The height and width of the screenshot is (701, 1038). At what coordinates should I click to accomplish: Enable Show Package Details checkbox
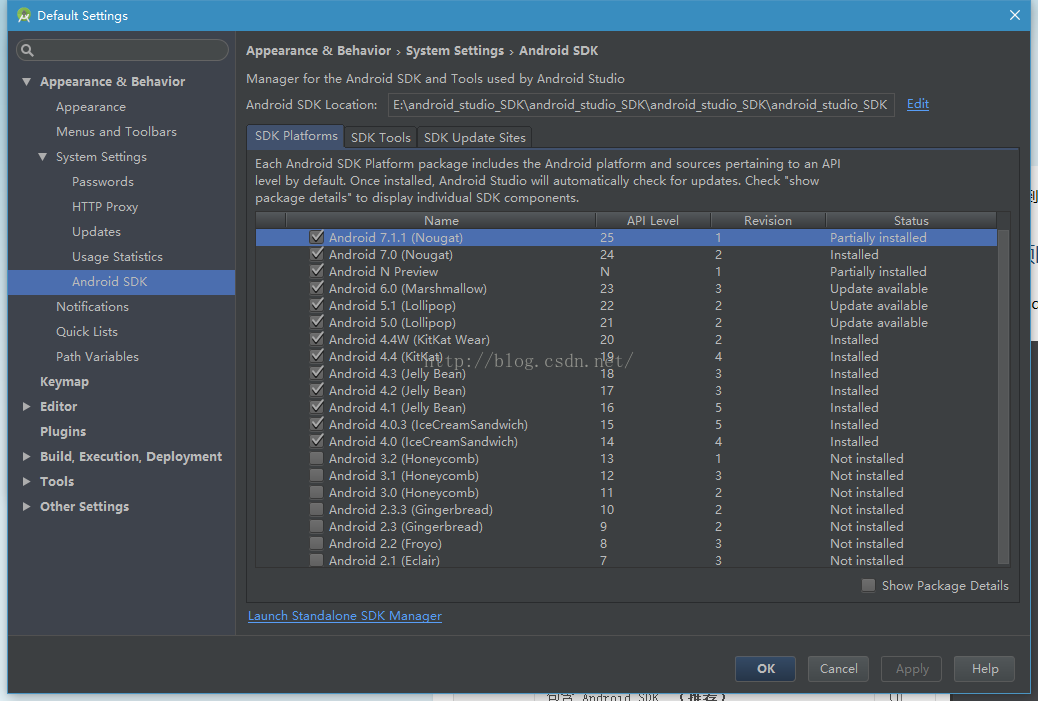868,585
